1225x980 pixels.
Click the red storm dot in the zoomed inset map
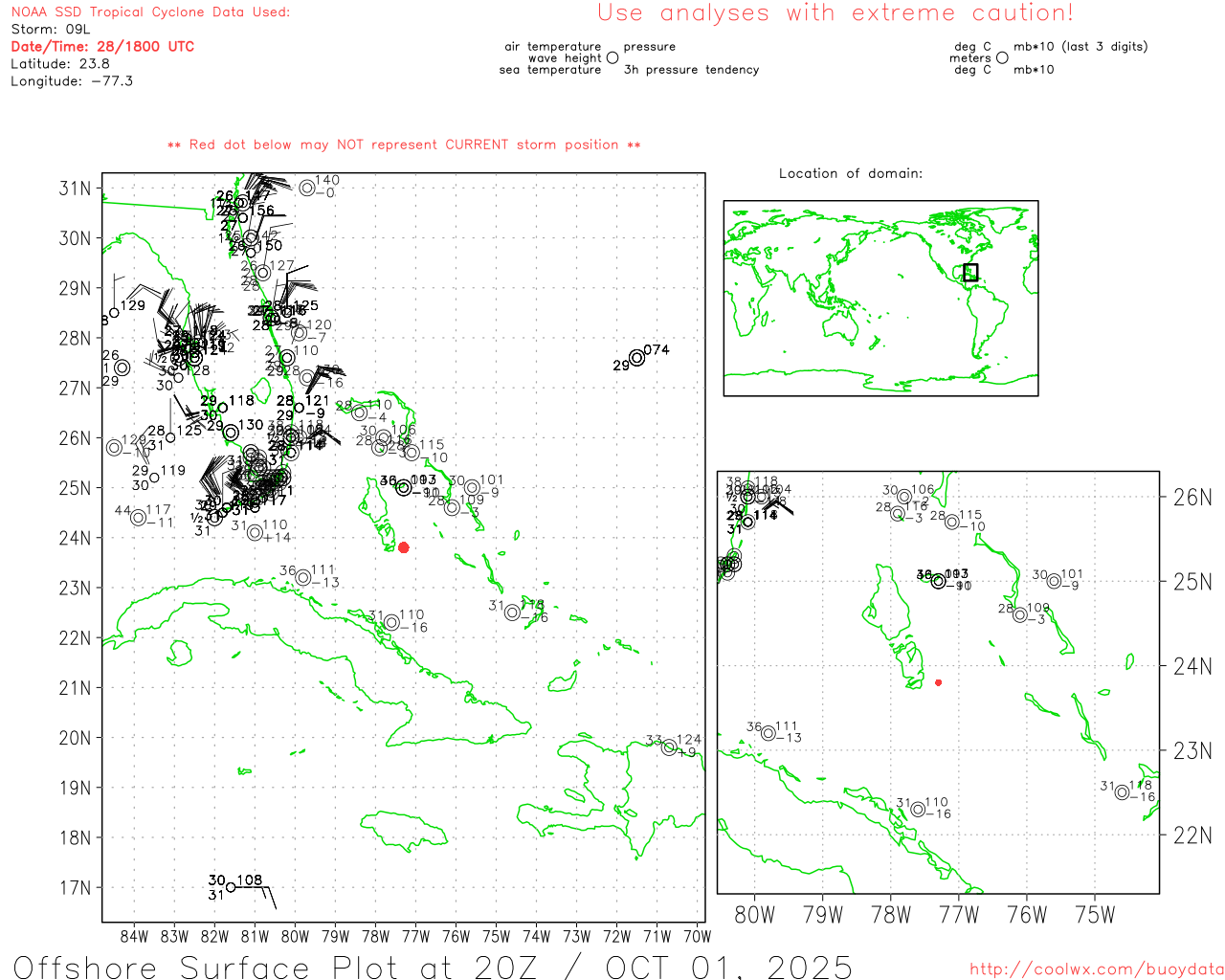click(938, 682)
